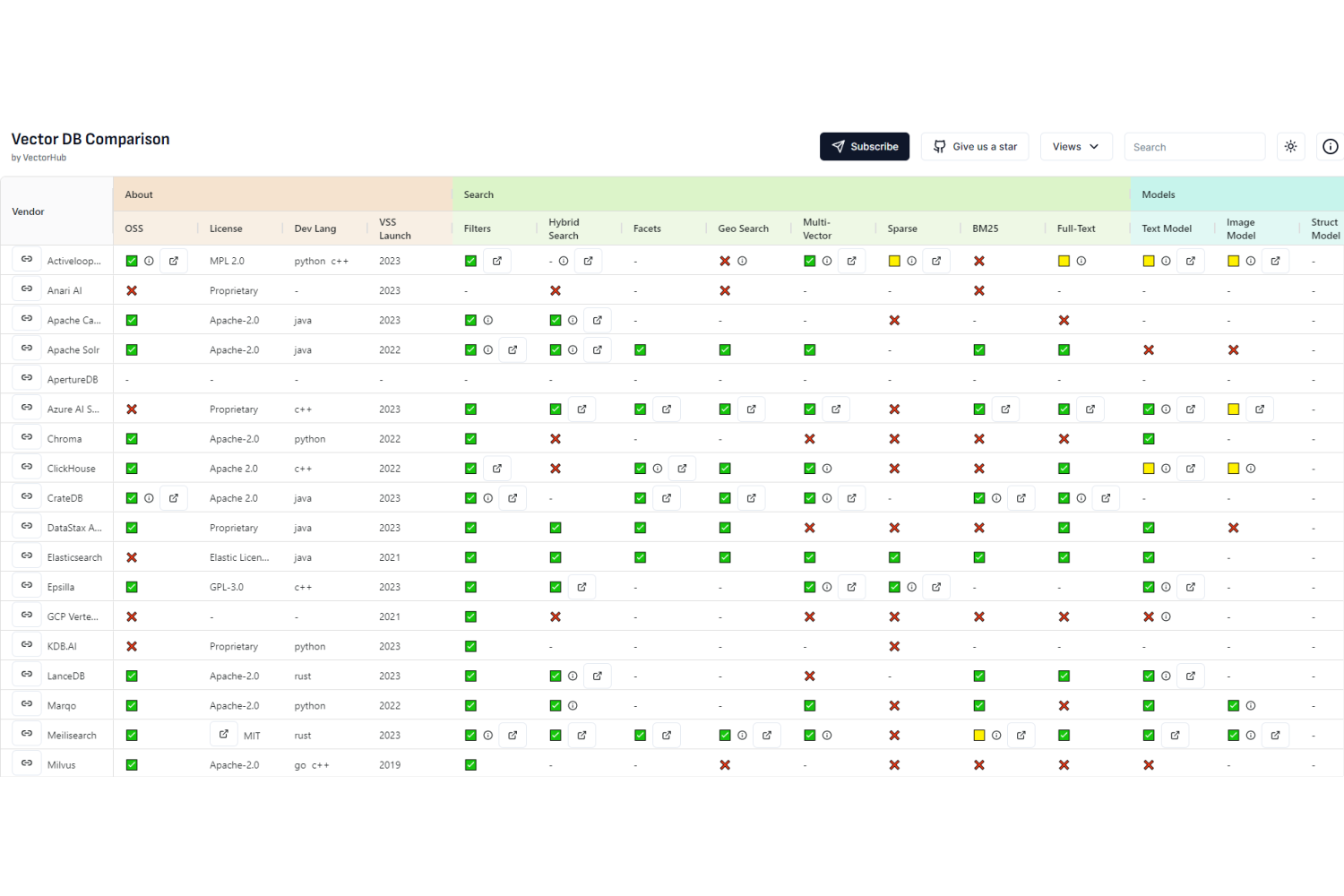Open CrateDB OSS external link icon

point(174,497)
